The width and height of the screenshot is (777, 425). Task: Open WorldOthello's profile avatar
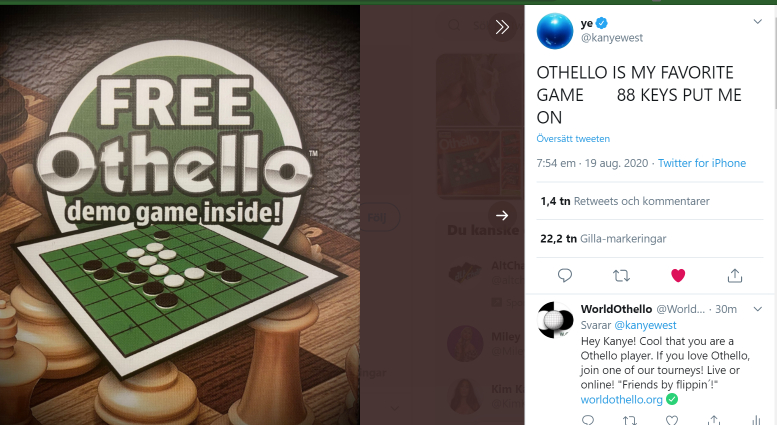coord(555,320)
